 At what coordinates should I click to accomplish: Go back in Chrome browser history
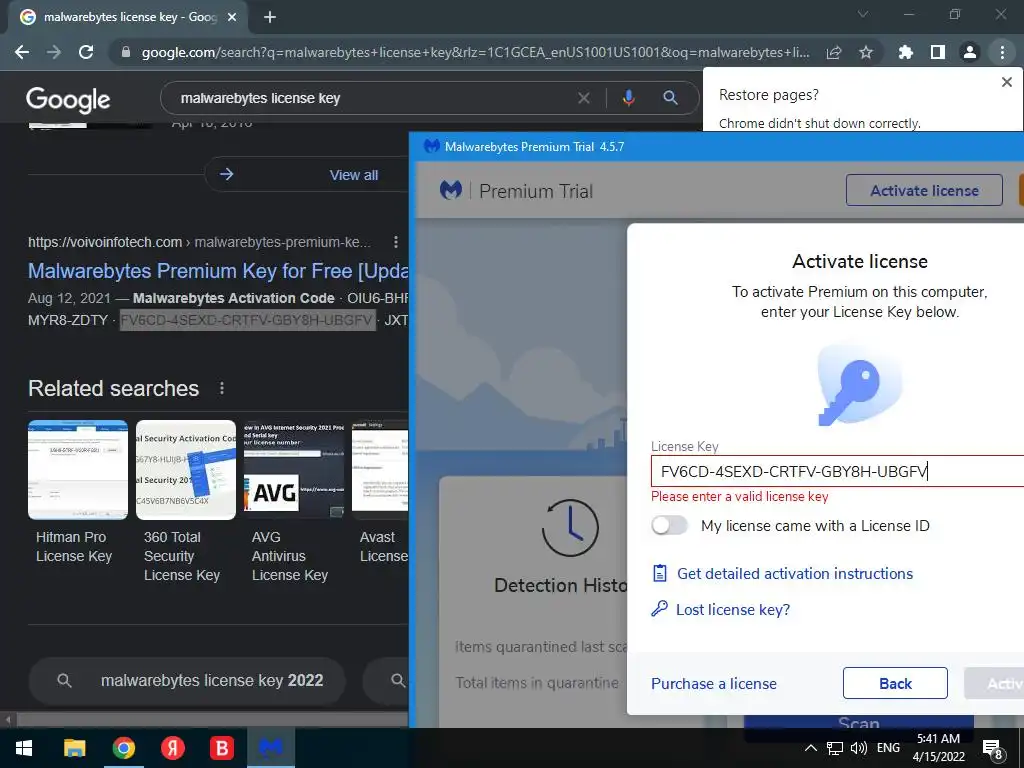tap(22, 52)
